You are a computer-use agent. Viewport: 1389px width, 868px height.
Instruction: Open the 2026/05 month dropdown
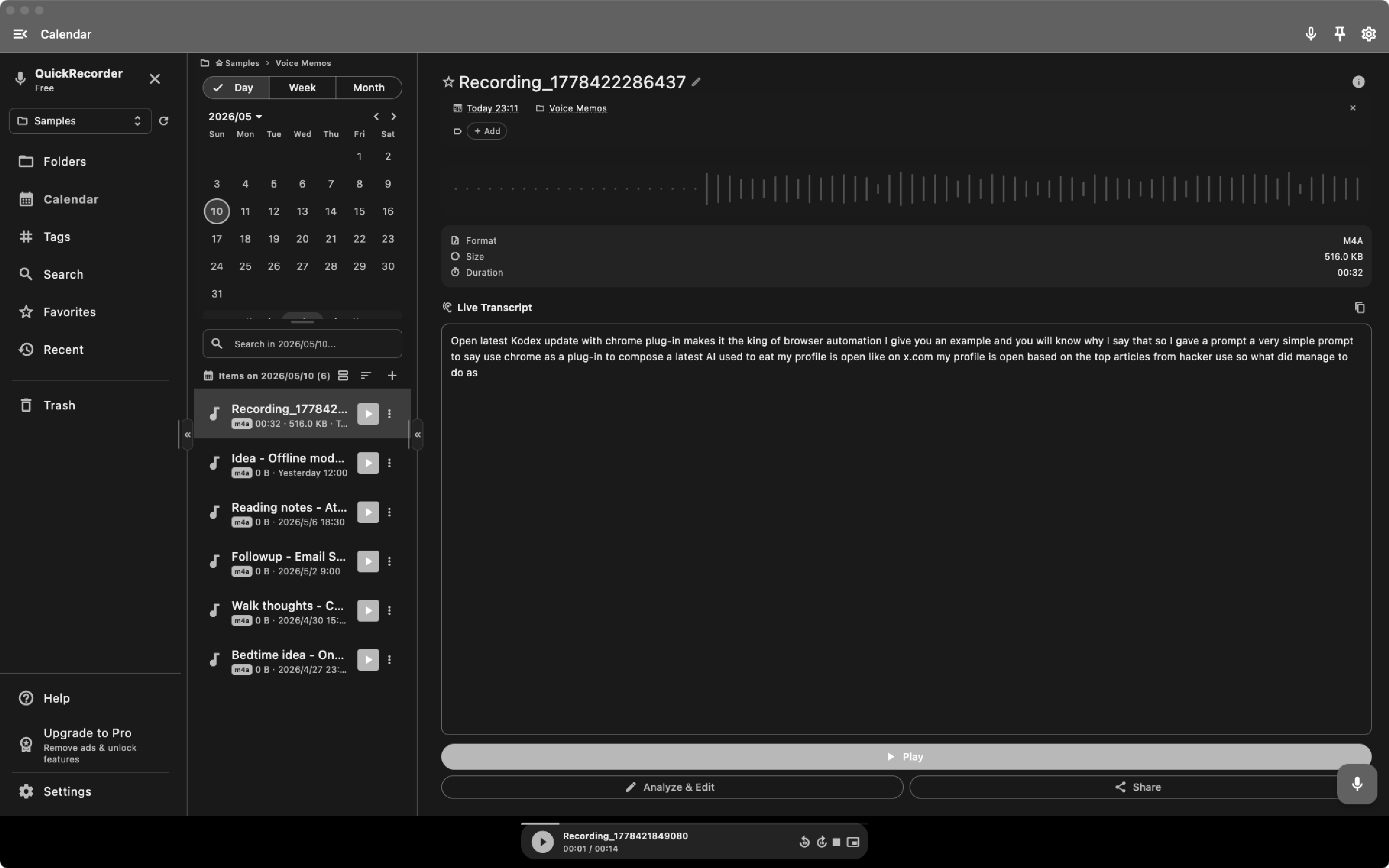click(x=235, y=117)
